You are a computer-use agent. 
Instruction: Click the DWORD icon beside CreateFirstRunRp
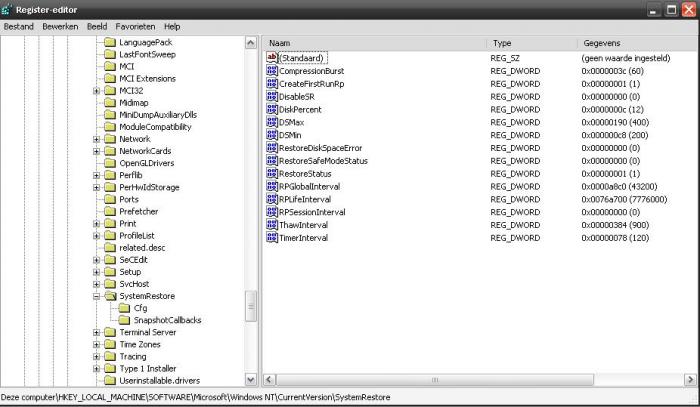tap(271, 83)
